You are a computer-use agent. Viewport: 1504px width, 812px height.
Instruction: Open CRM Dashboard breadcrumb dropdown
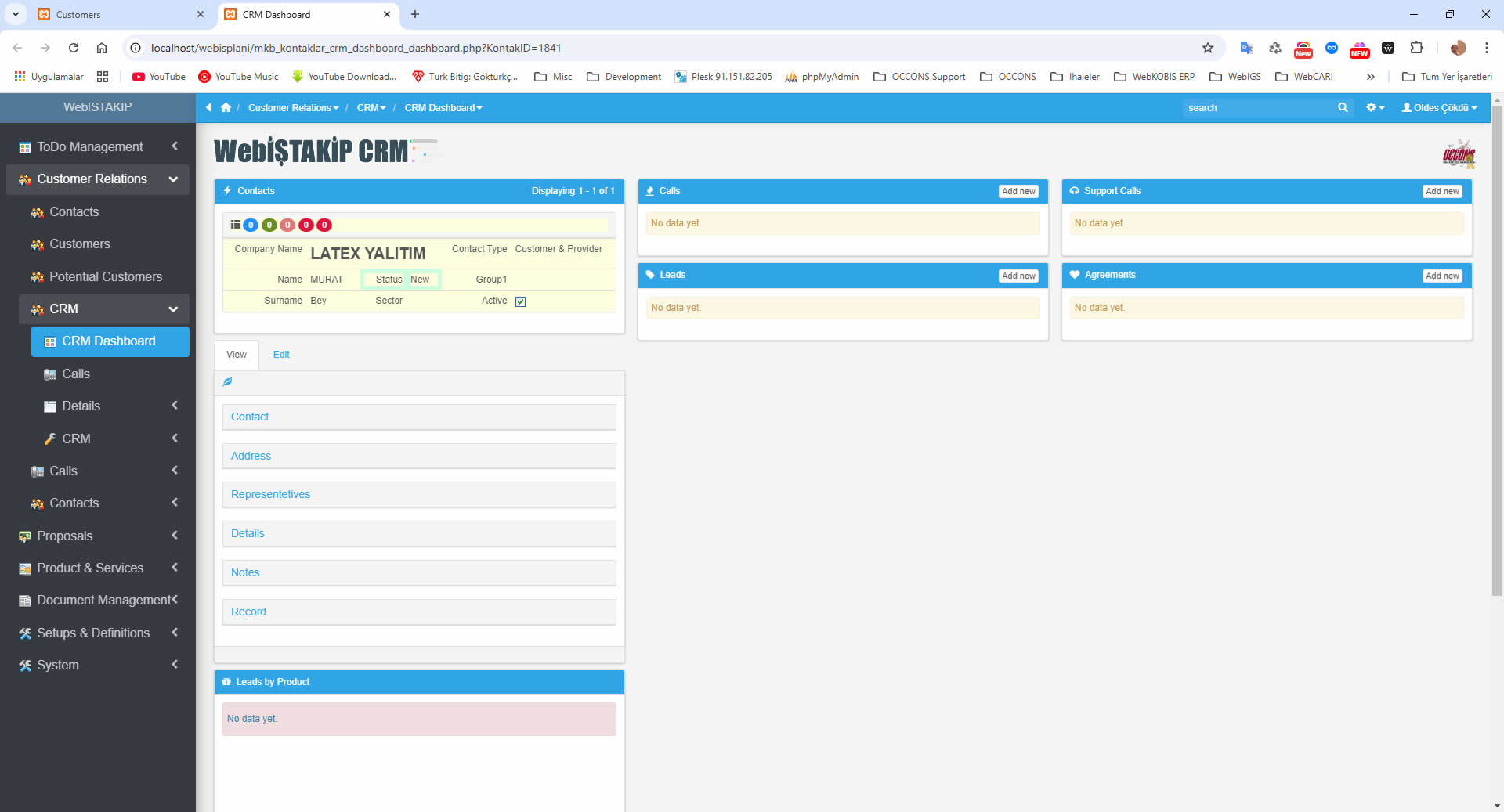(x=443, y=108)
